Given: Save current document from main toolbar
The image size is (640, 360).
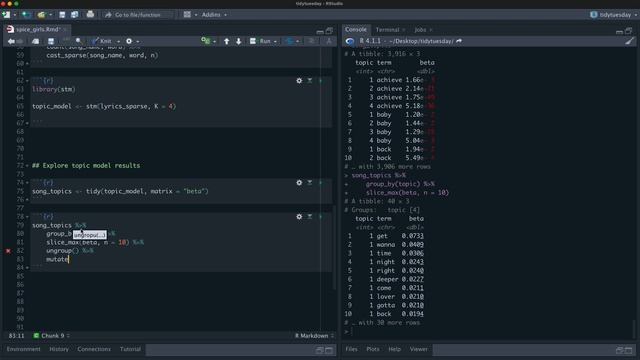Looking at the screenshot, I should 62,15.
